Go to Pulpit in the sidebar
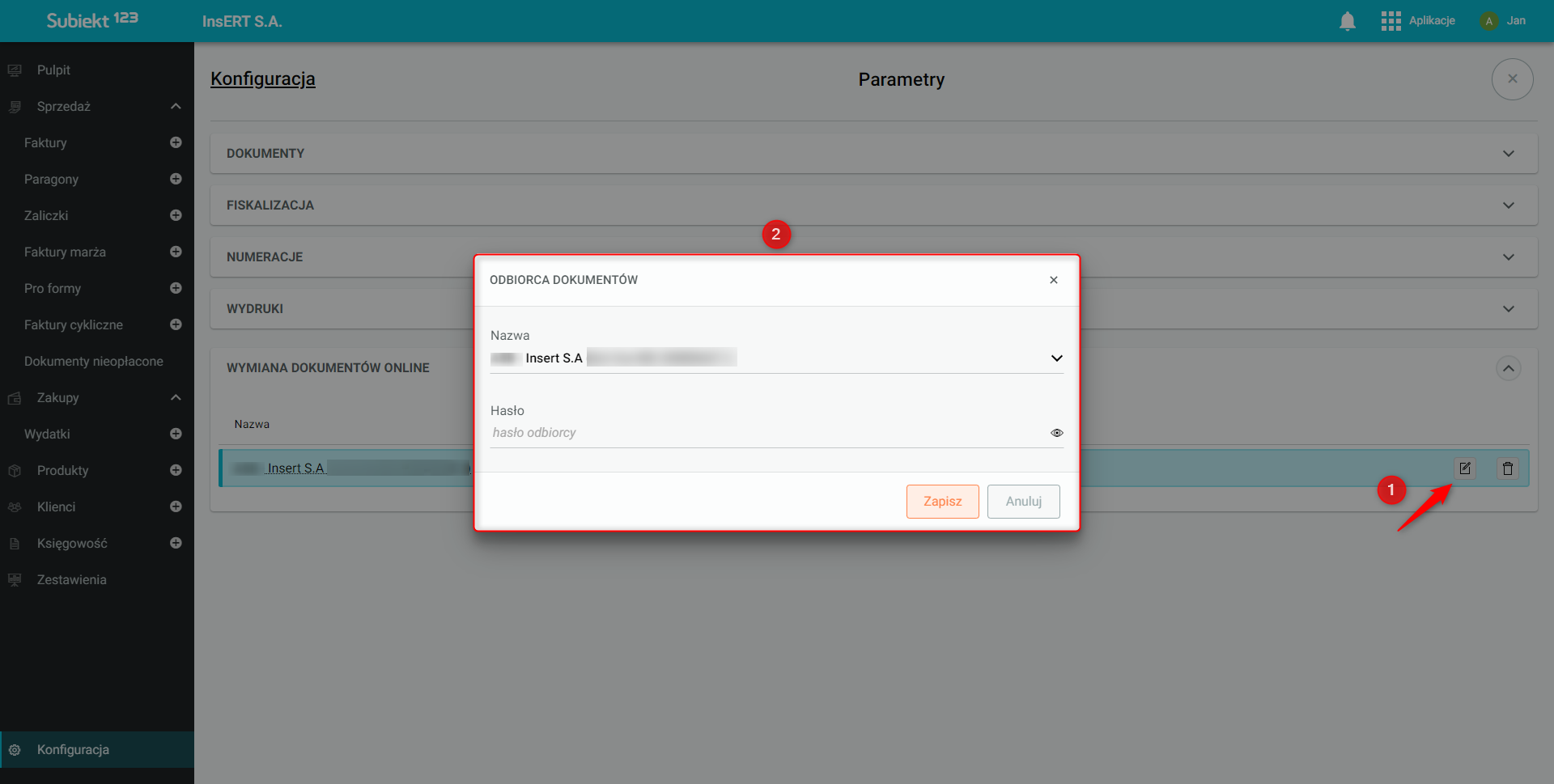 (x=53, y=70)
